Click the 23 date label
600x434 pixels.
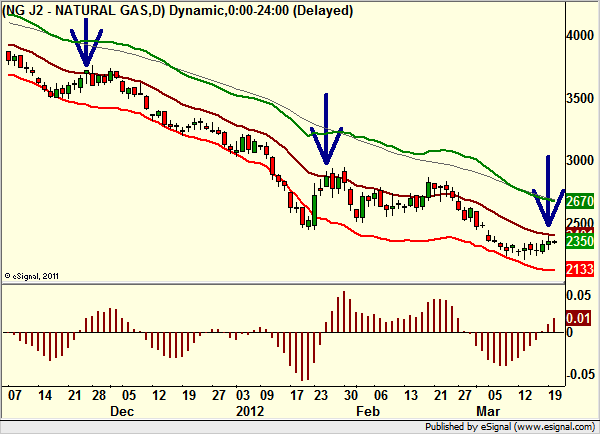tap(321, 395)
